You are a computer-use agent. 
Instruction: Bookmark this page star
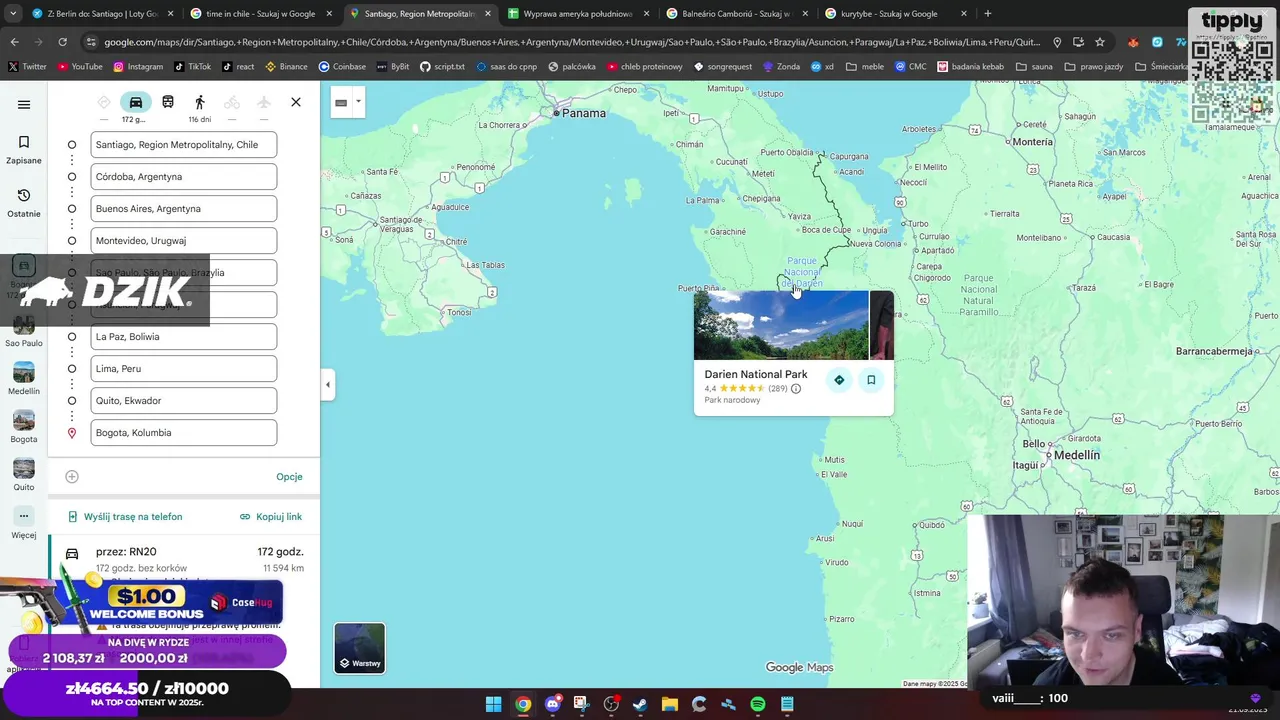[1100, 42]
